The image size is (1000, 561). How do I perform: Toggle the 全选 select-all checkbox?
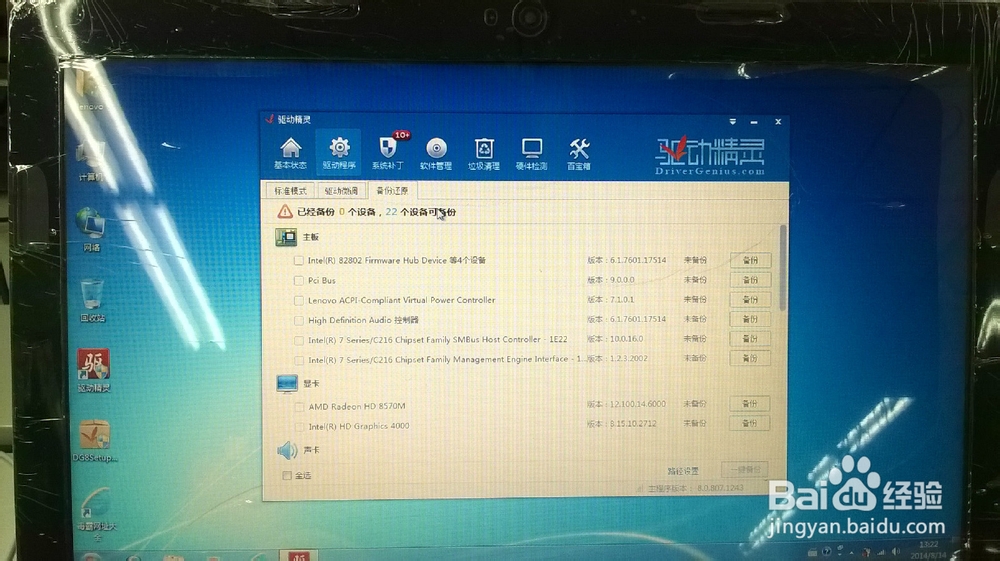pos(287,476)
